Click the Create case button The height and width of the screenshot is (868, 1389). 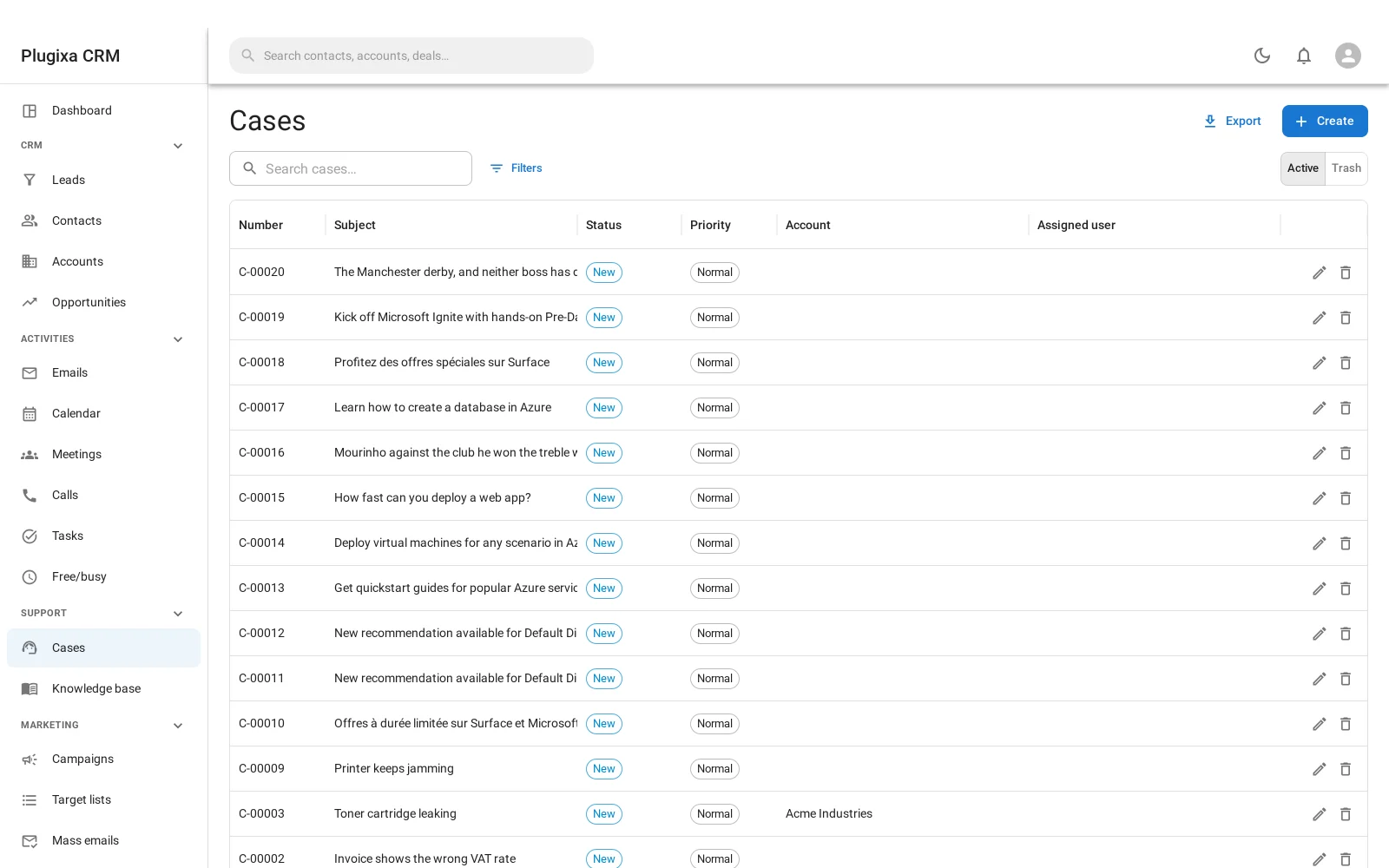pyautogui.click(x=1325, y=122)
